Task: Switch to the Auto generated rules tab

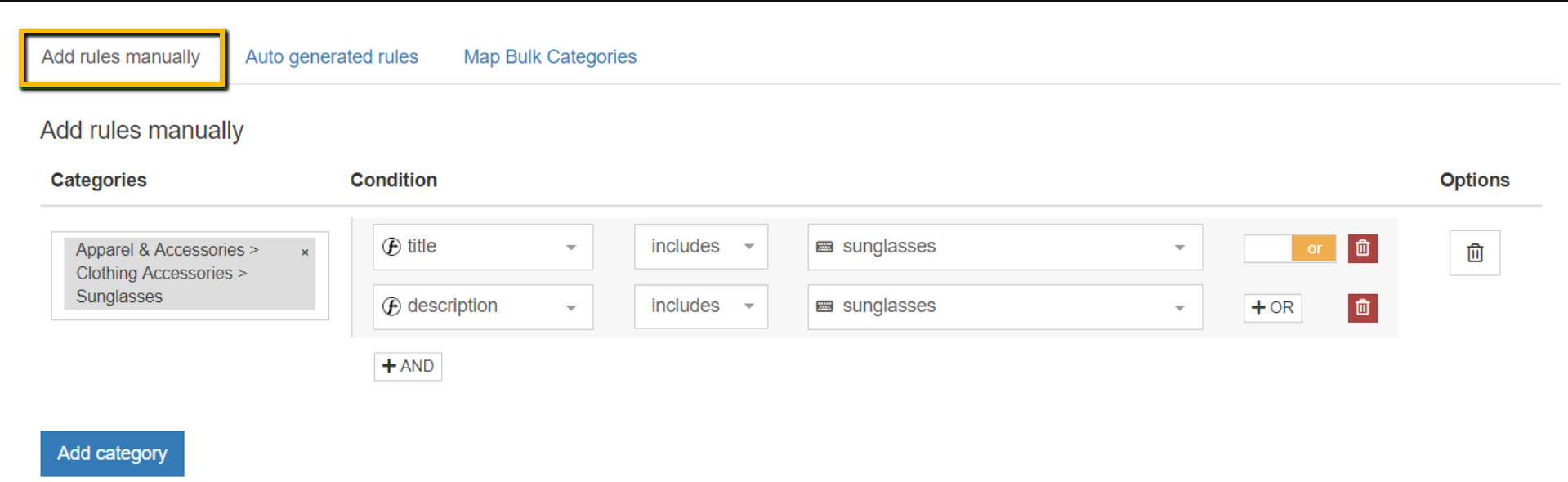Action: (332, 56)
